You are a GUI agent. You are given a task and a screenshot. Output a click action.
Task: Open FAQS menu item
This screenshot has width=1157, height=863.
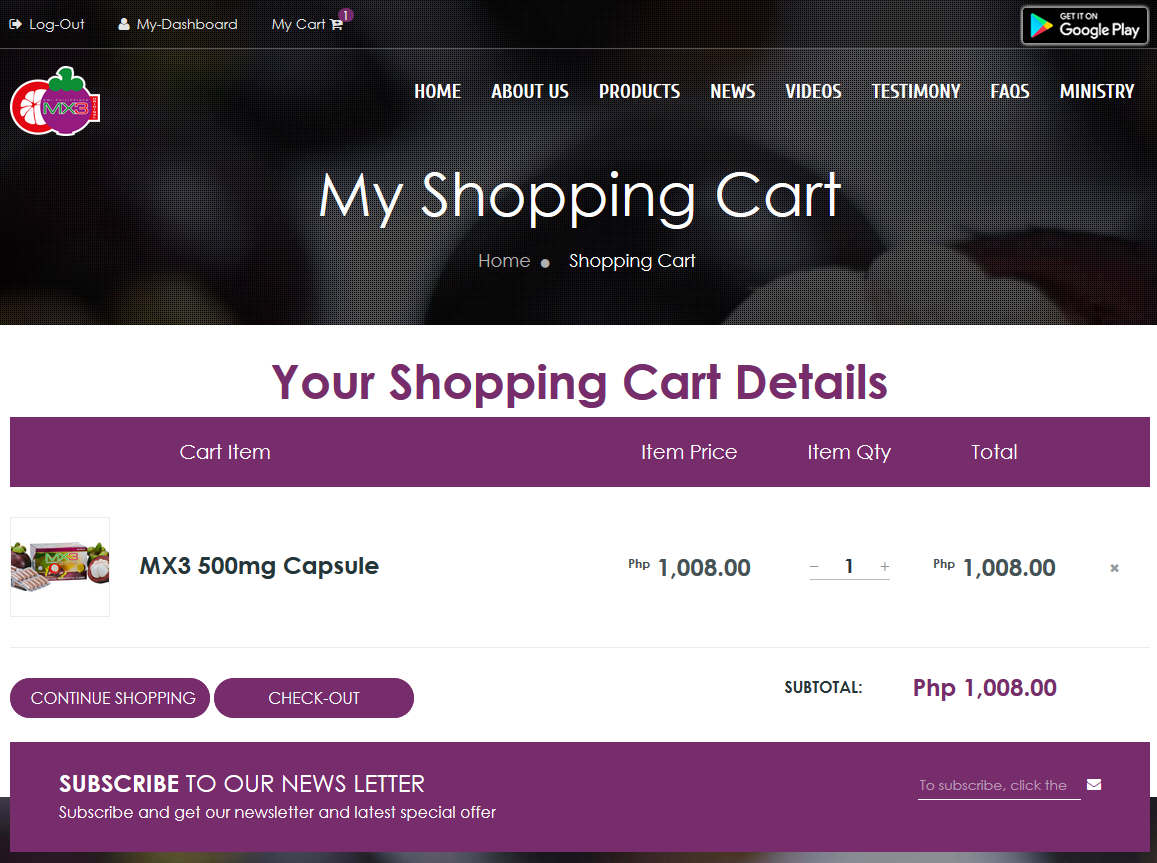[x=1009, y=91]
